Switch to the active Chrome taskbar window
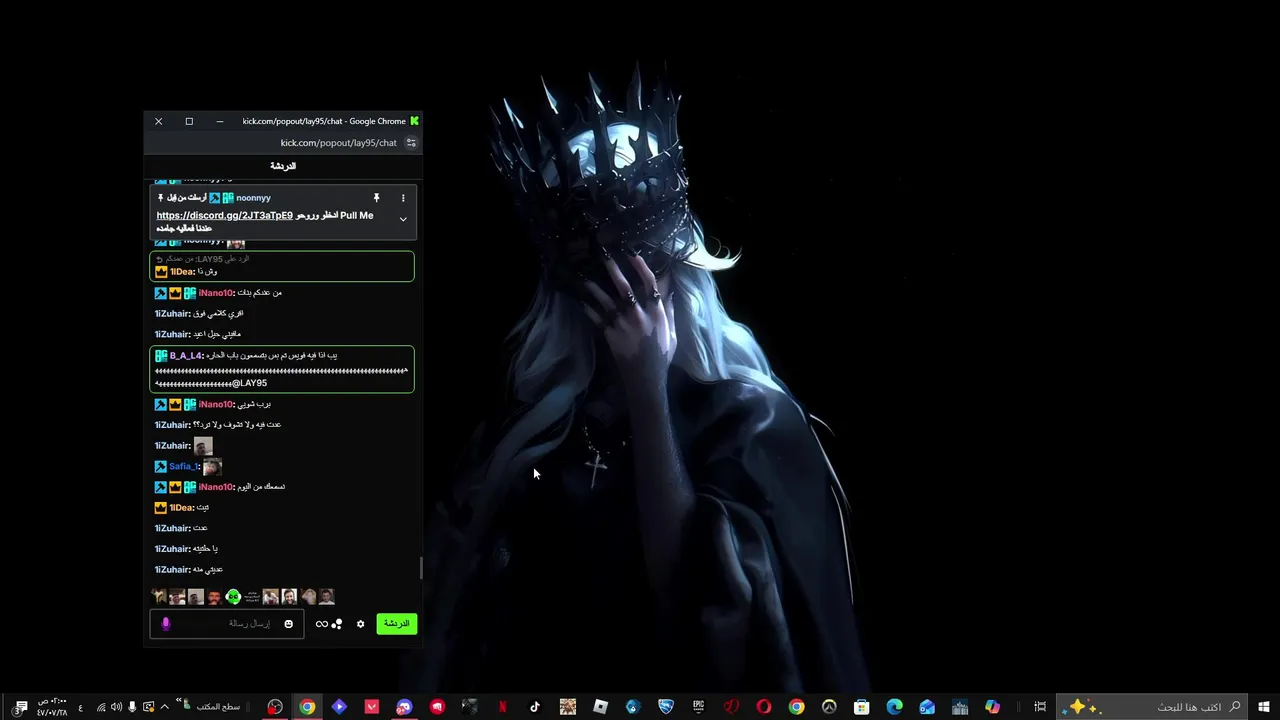Screen dimensions: 1280x720 [x=307, y=707]
